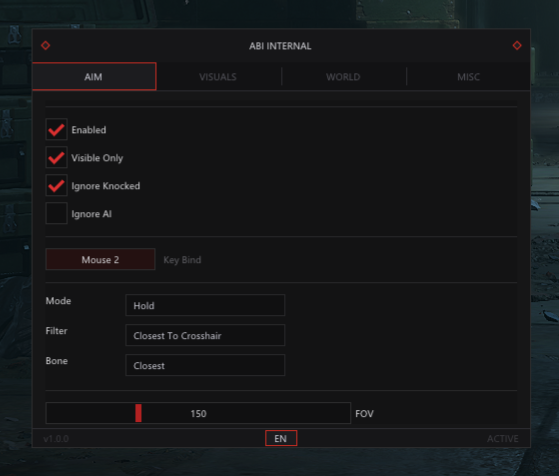Toggle the Visible Only checkbox
This screenshot has width=559, height=476.
56,157
